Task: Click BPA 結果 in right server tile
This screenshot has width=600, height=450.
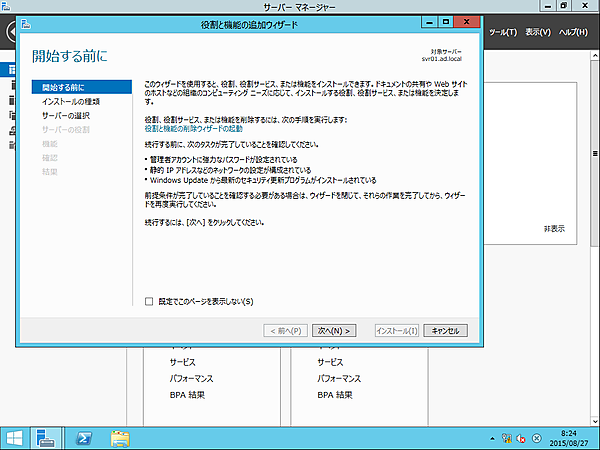Action: tap(335, 395)
